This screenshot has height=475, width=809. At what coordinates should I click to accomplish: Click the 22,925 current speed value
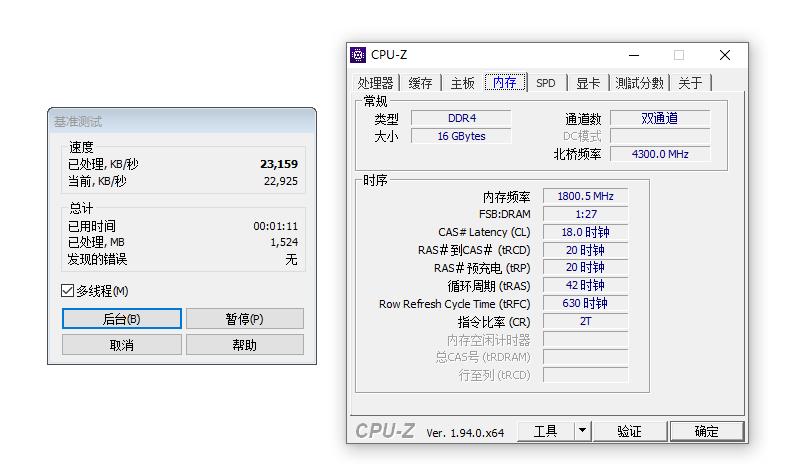point(281,181)
